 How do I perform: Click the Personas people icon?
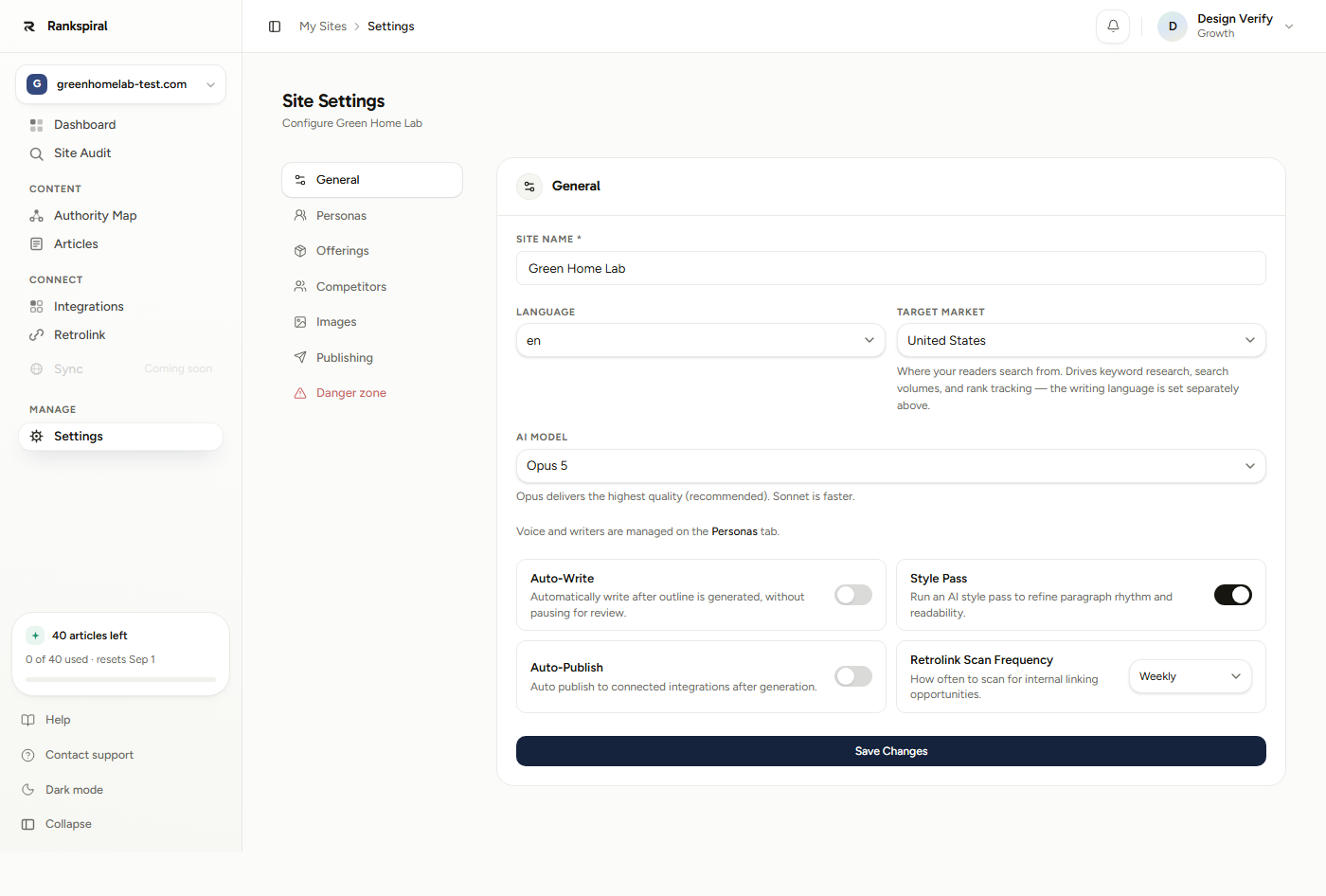[x=300, y=216]
